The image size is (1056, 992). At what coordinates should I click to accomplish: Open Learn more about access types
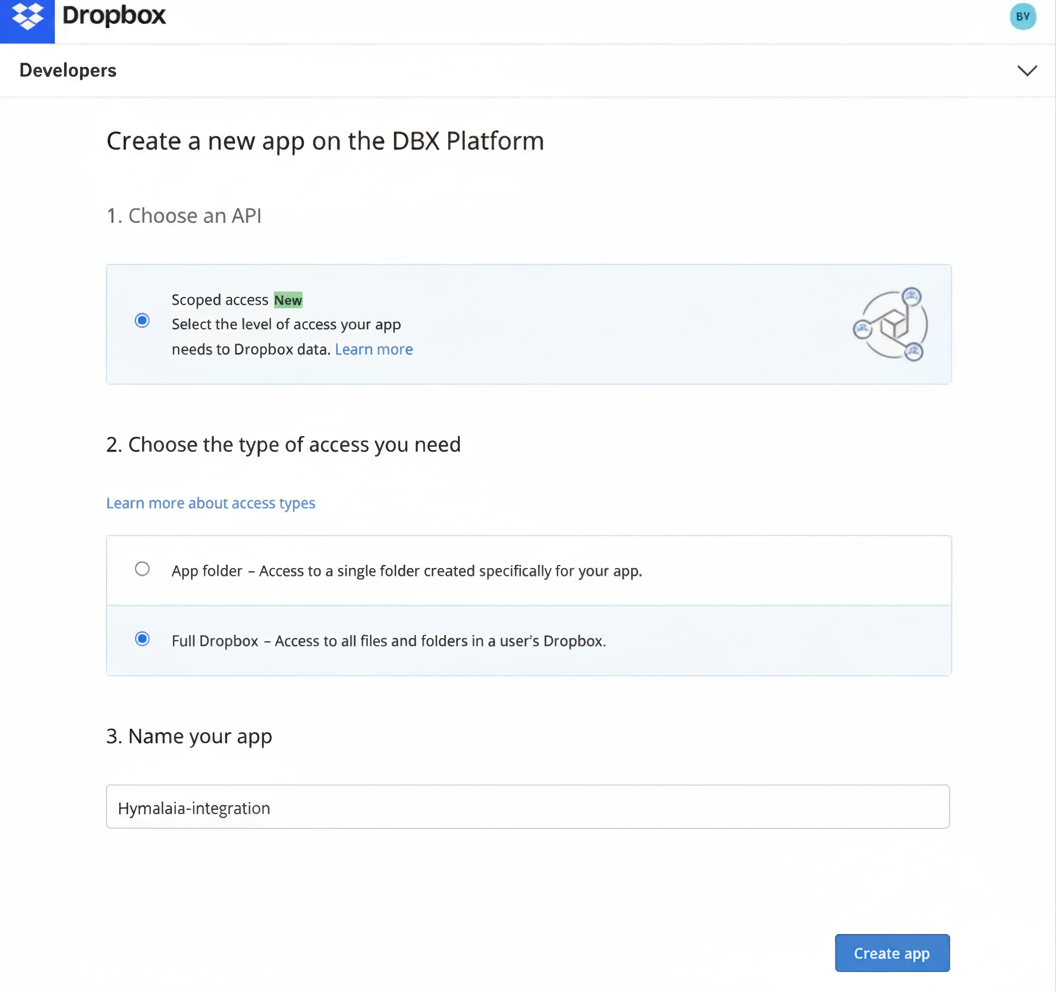click(x=210, y=503)
